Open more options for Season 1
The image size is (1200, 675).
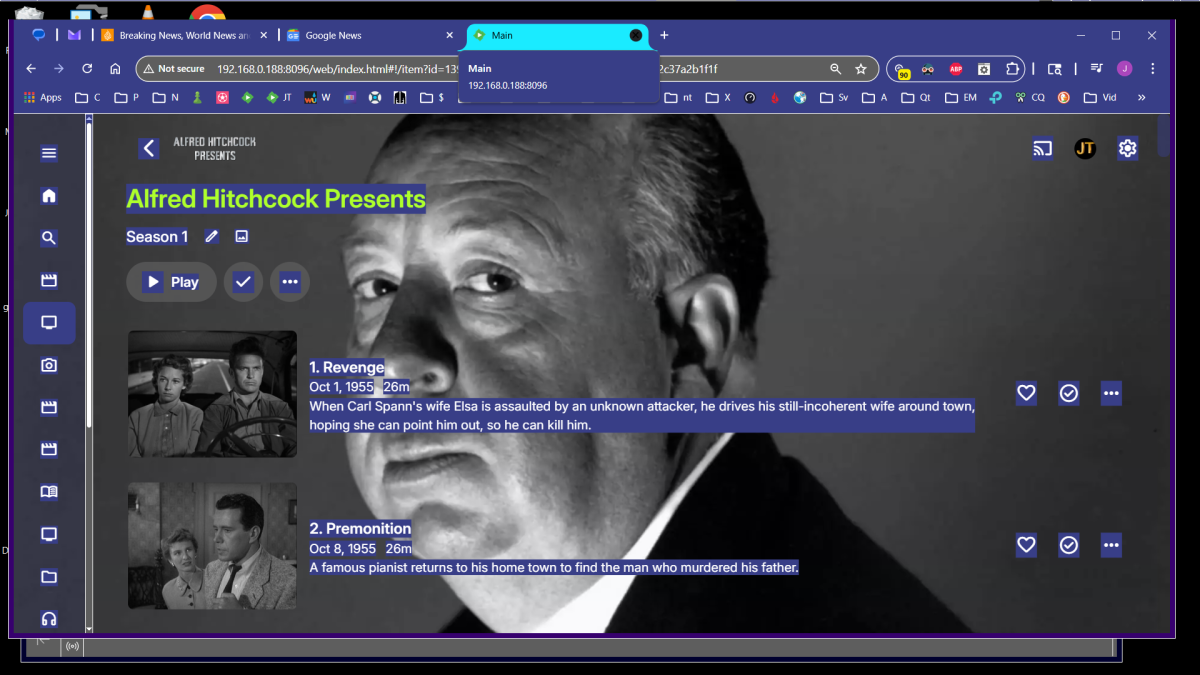(290, 281)
